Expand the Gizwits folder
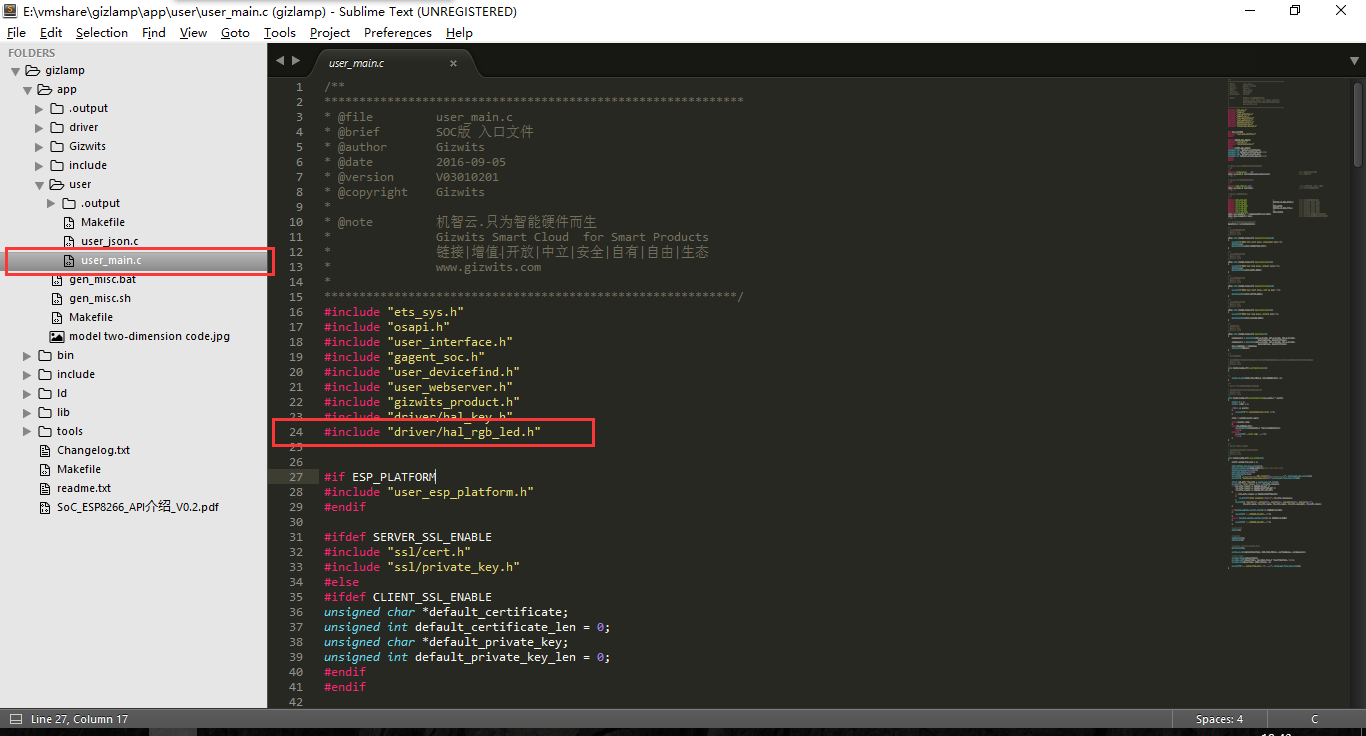 40,147
